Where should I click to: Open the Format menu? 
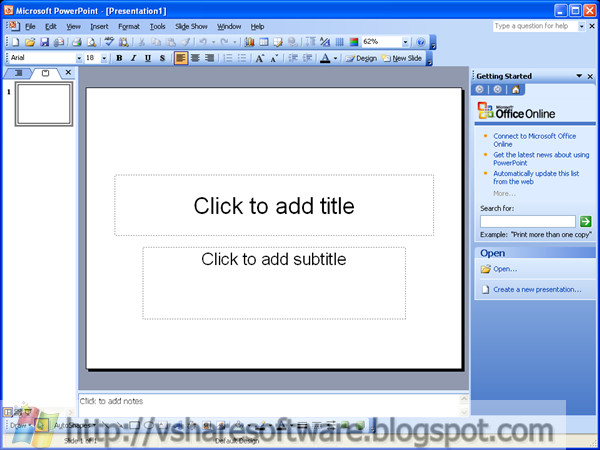(129, 27)
